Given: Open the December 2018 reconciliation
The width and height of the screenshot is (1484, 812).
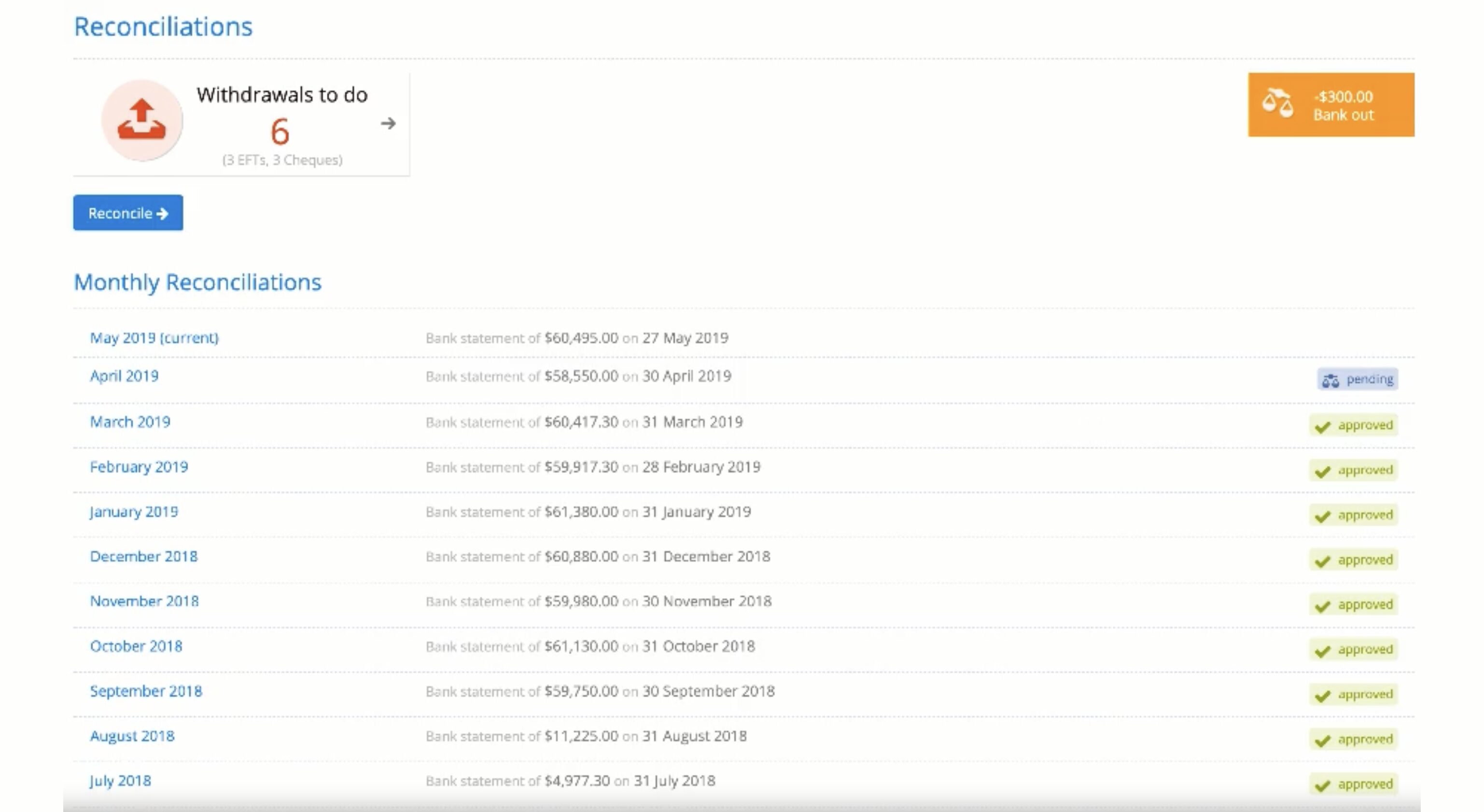Looking at the screenshot, I should click(x=143, y=556).
